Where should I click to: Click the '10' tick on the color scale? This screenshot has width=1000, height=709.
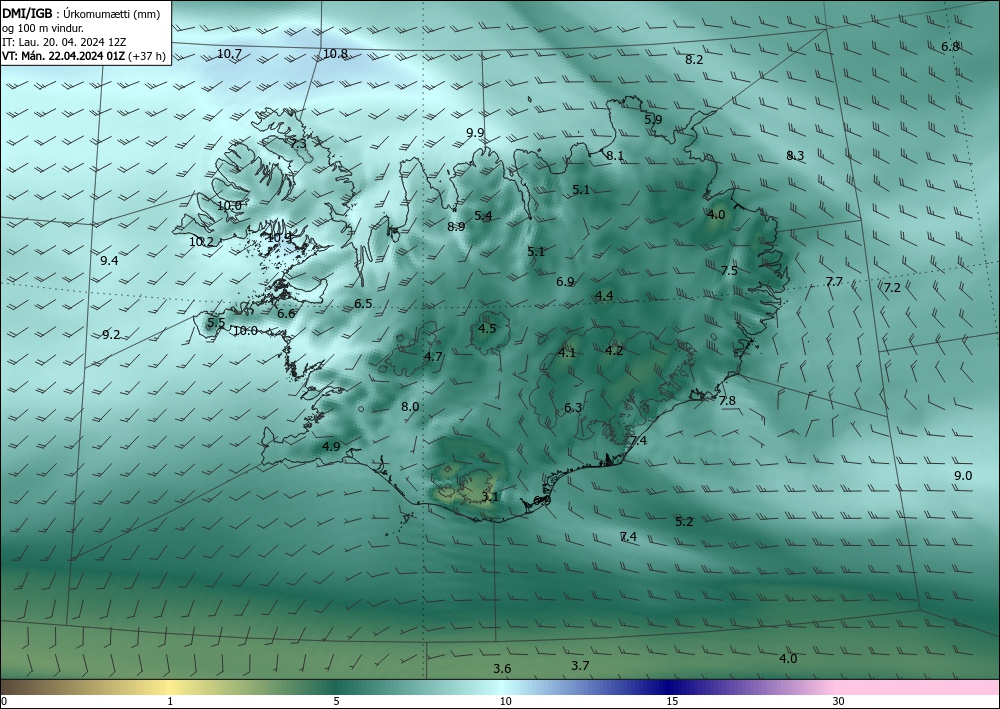[505, 701]
